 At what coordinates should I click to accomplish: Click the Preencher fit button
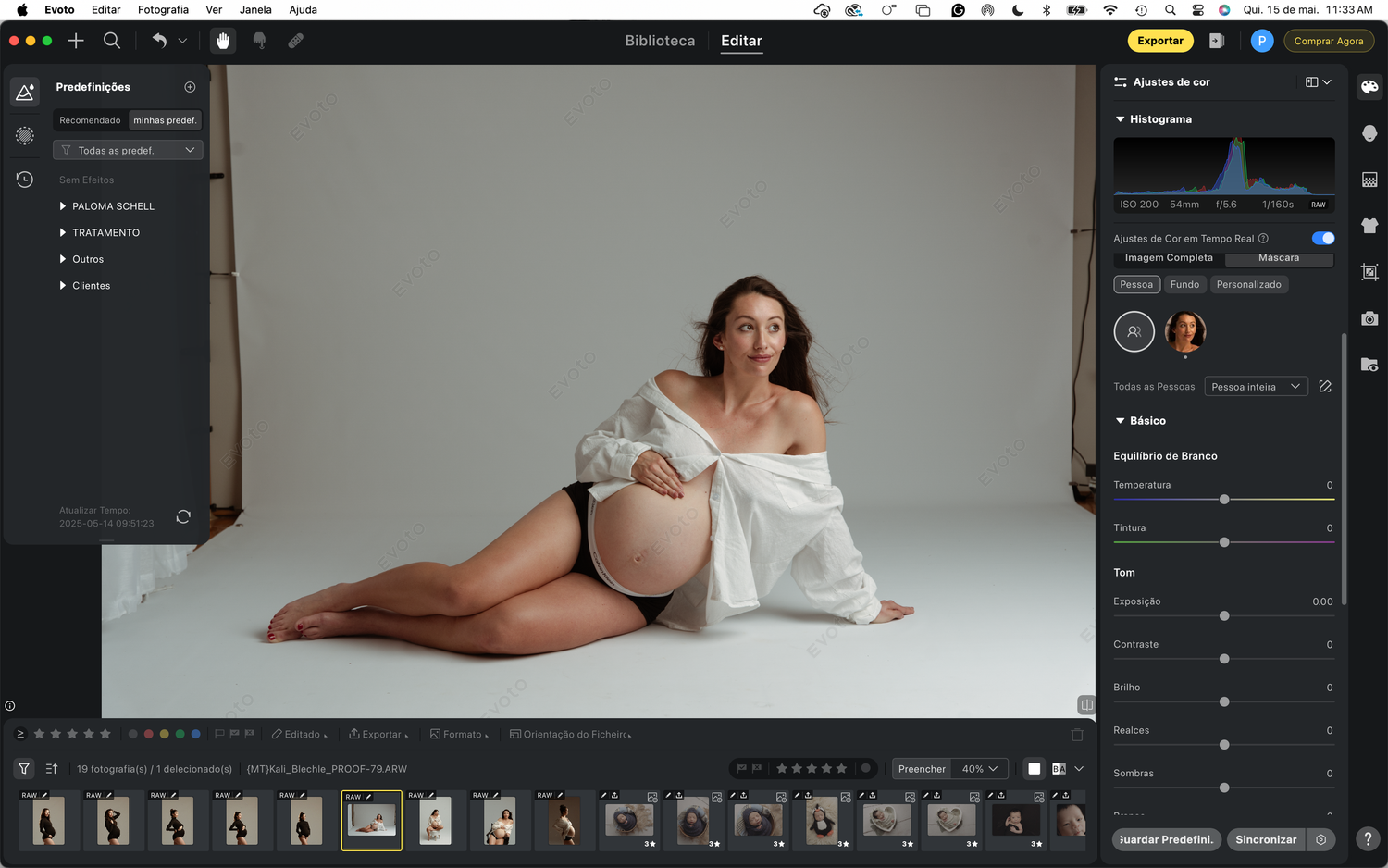tap(922, 768)
